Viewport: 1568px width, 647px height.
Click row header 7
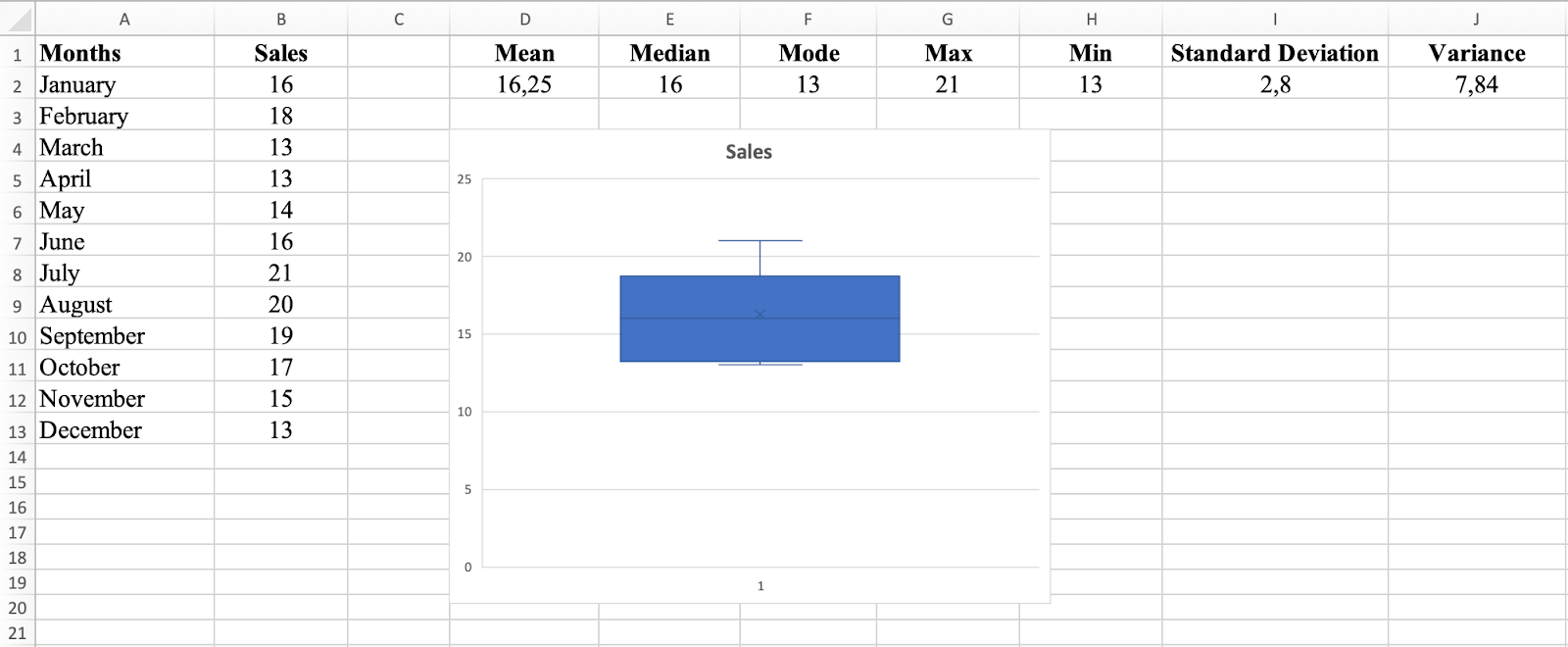(x=16, y=240)
